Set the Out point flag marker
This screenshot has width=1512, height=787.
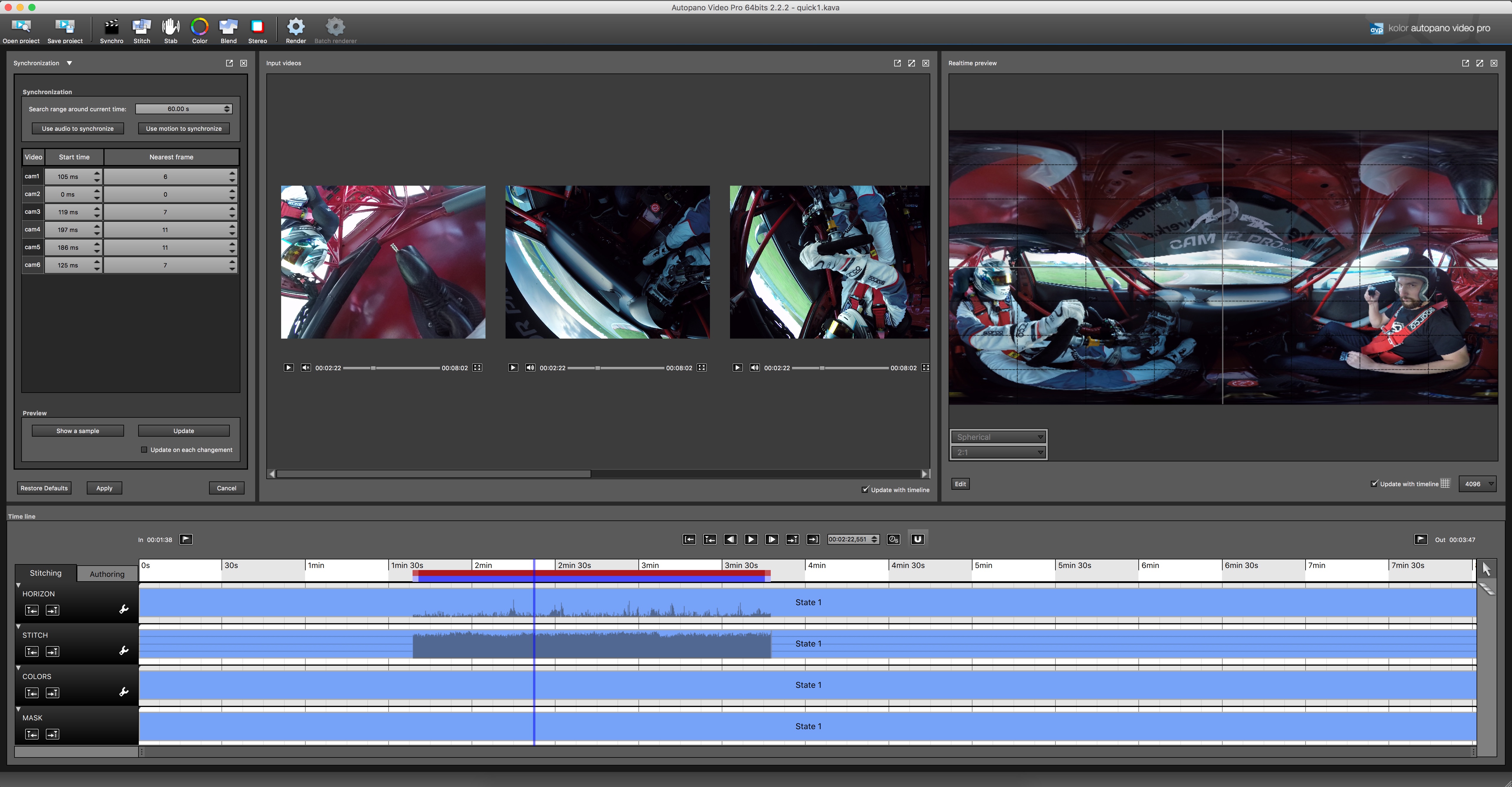(x=1421, y=539)
